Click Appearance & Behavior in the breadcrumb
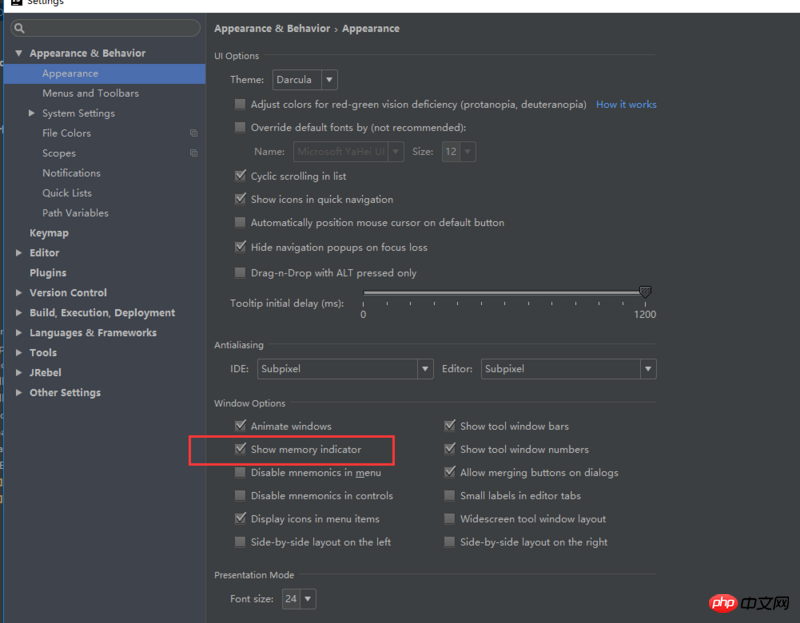This screenshot has height=623, width=800. click(272, 29)
